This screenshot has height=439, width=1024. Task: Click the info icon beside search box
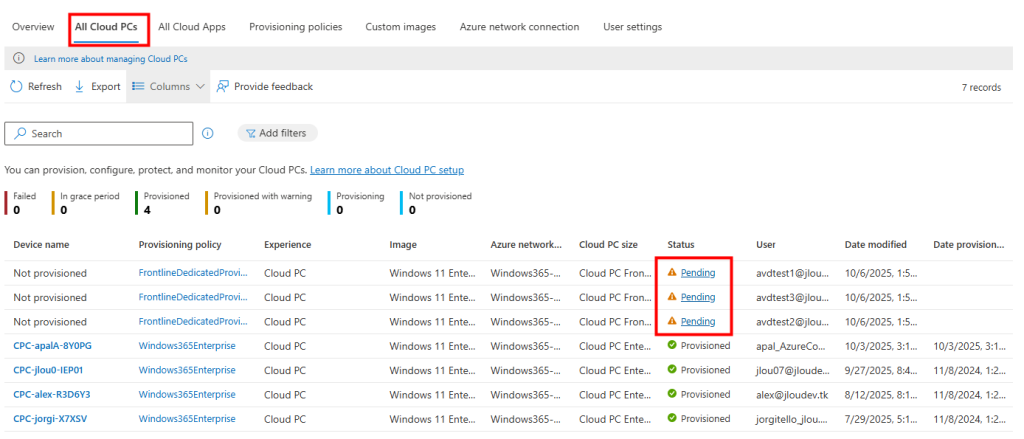(x=208, y=133)
